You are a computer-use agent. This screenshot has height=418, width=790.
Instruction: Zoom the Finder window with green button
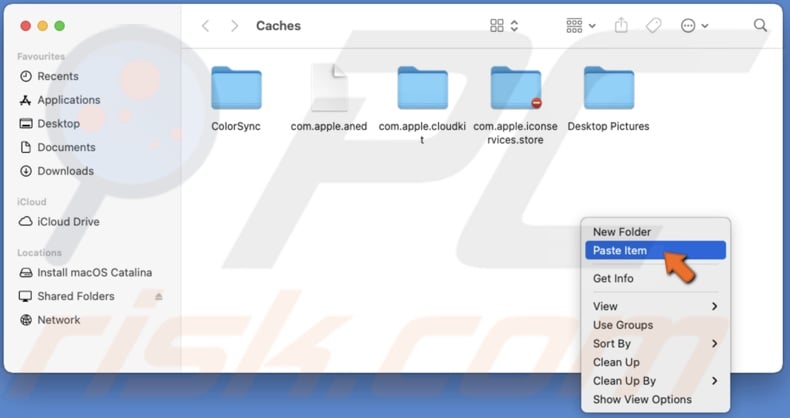click(x=59, y=26)
